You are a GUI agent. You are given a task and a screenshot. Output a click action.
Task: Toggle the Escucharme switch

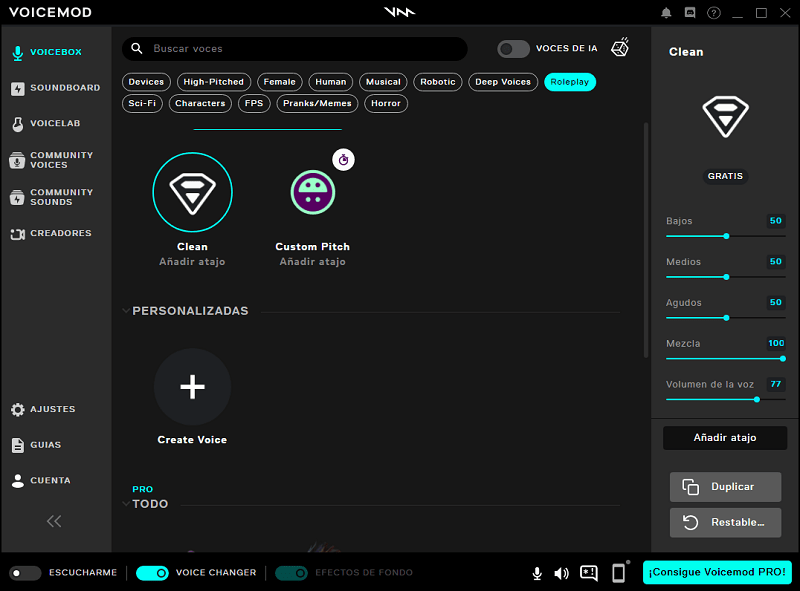(25, 573)
